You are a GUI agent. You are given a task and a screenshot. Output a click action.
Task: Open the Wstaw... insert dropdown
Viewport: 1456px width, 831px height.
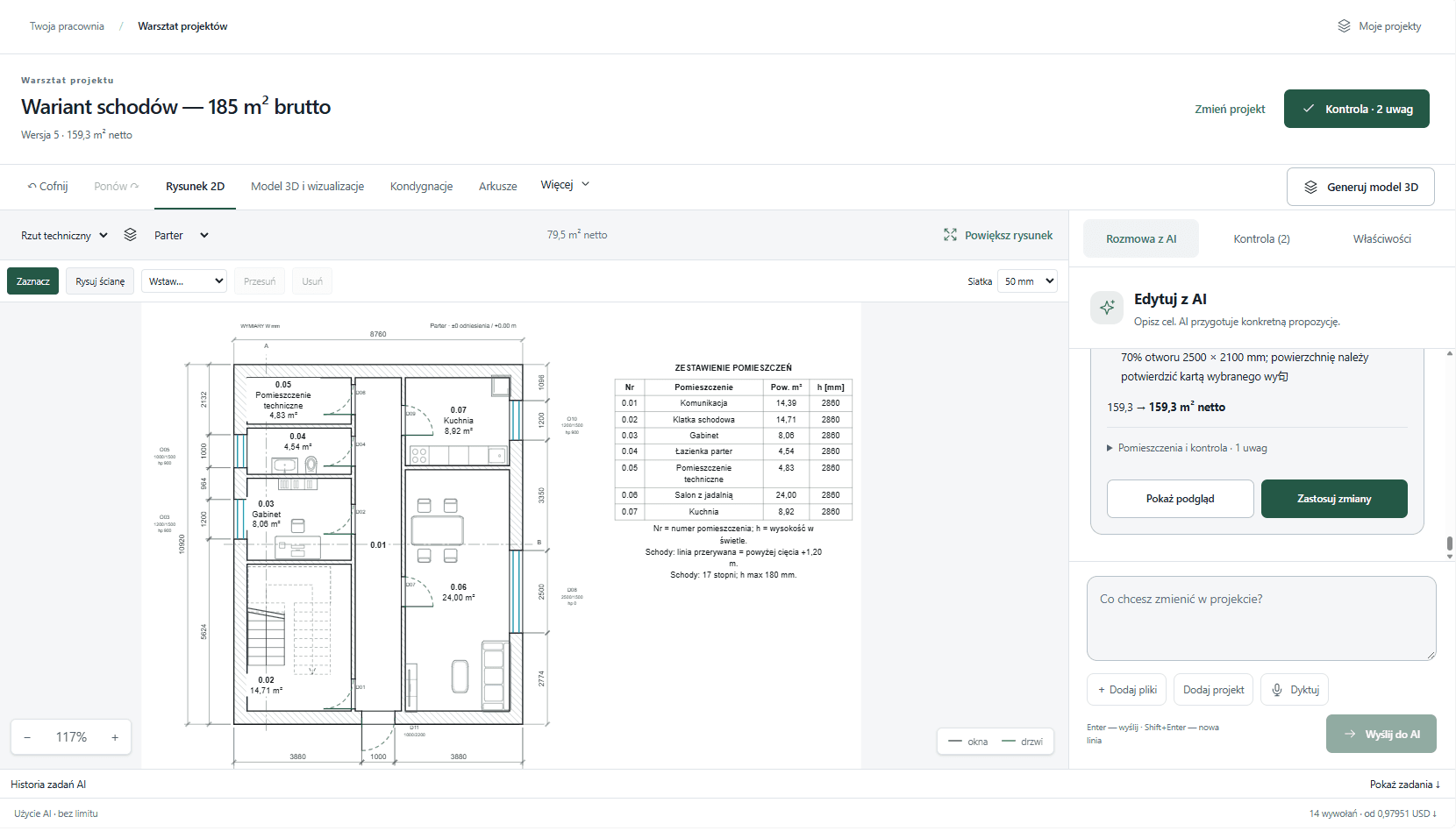pos(184,281)
